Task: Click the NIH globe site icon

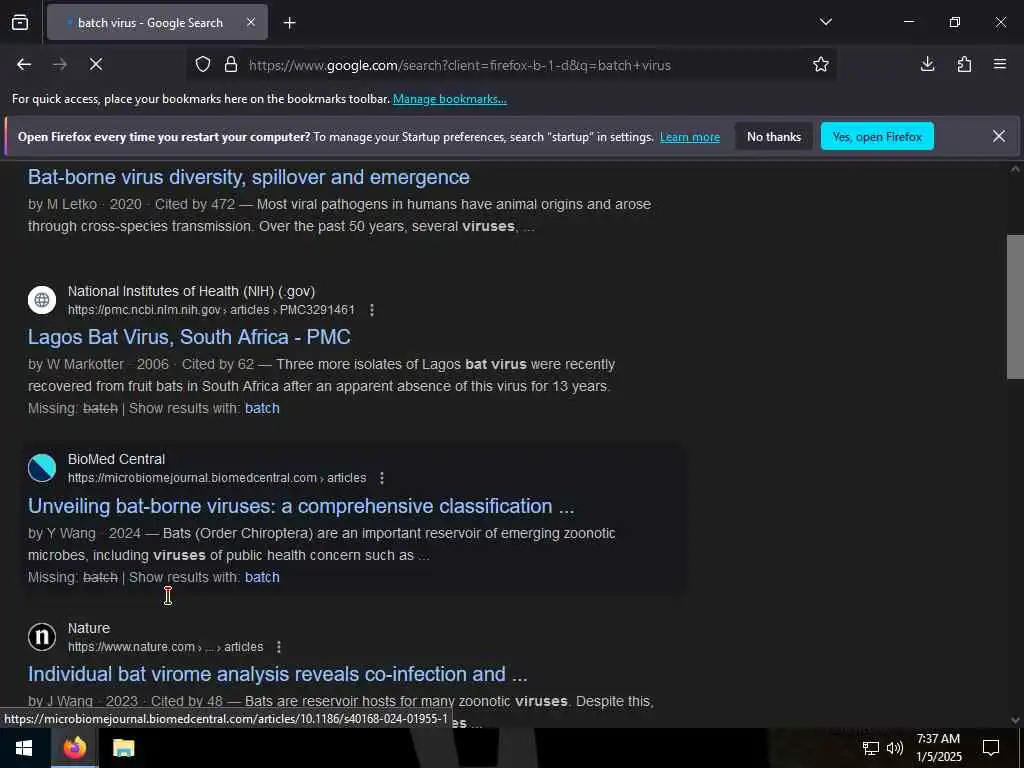Action: click(42, 300)
